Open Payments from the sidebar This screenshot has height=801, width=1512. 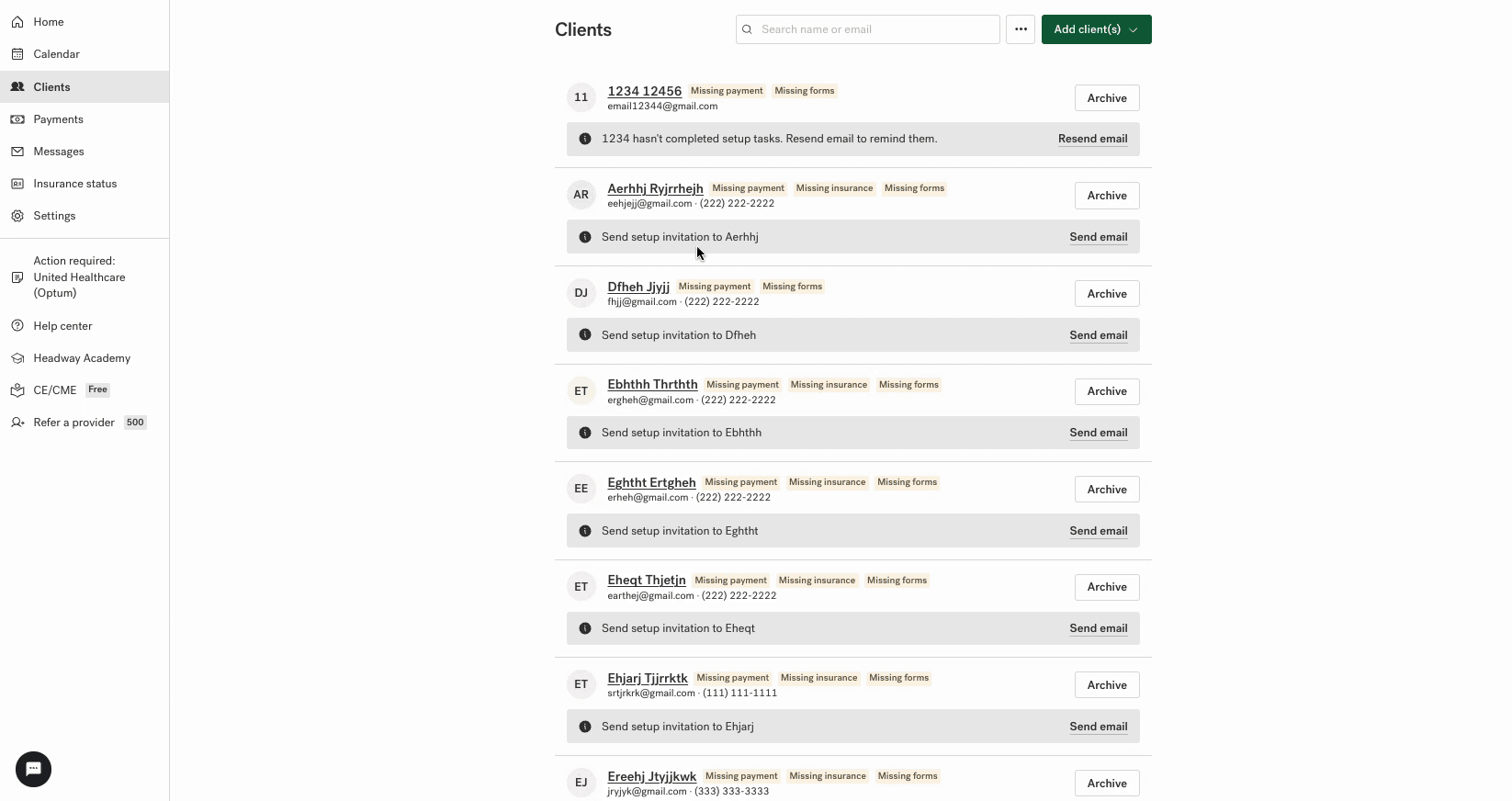[x=59, y=119]
